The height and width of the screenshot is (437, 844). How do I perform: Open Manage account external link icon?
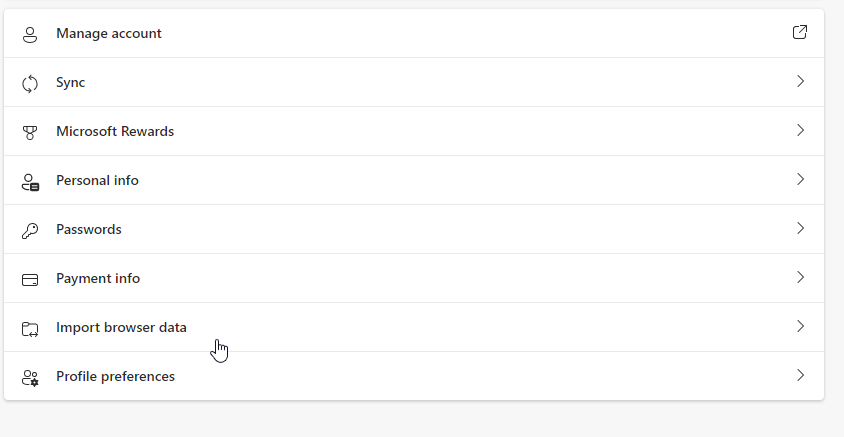[800, 32]
